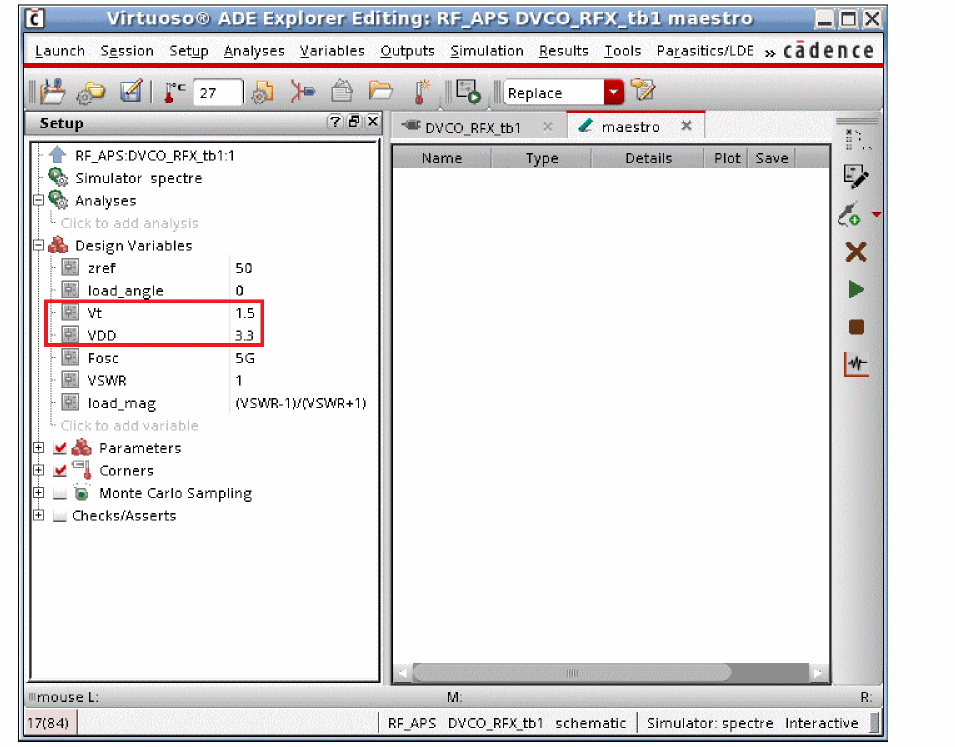Select the load_mag variable row

[214, 403]
